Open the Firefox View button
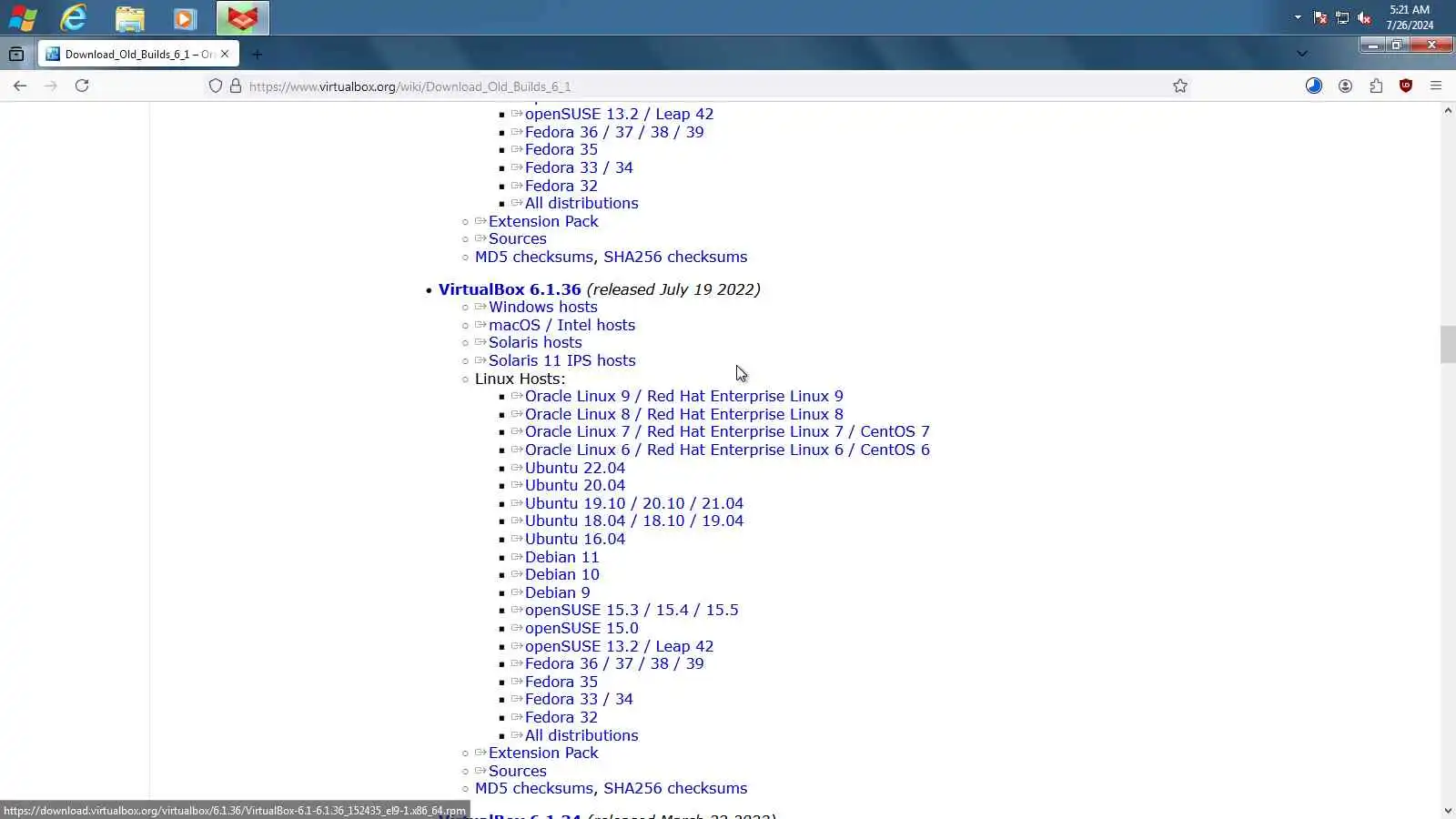The image size is (1456, 819). (x=16, y=54)
